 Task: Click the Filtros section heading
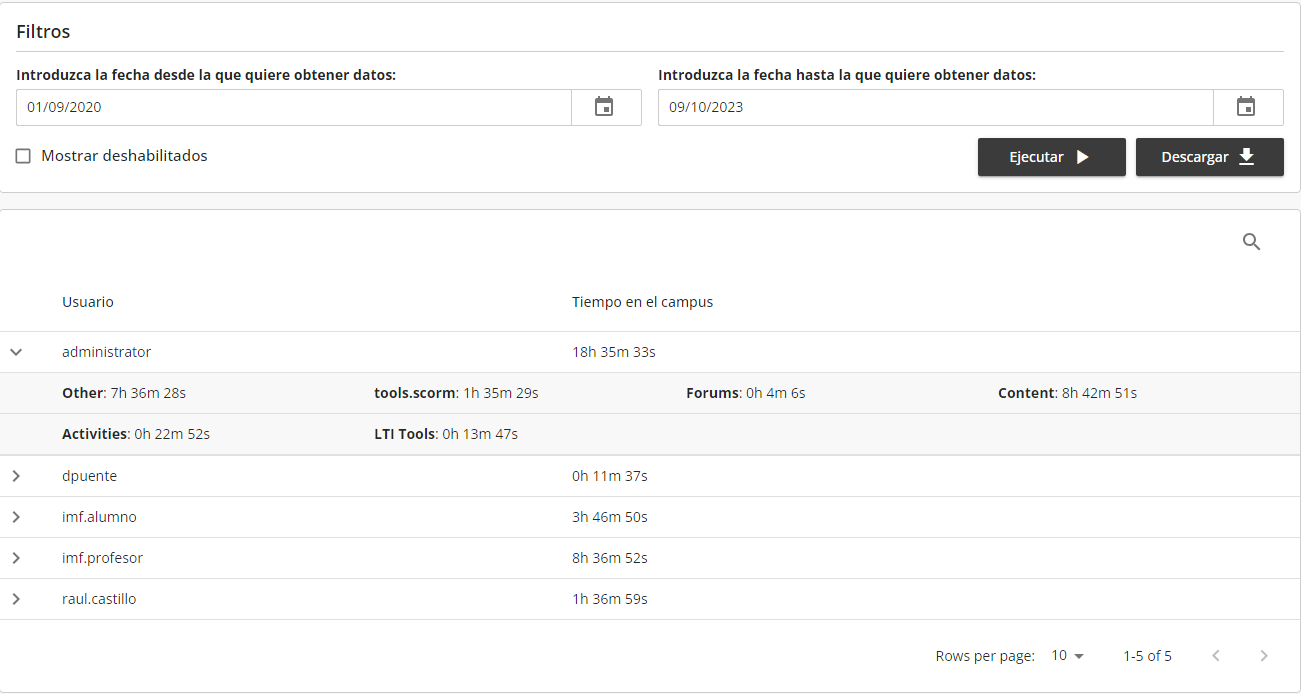click(x=43, y=32)
